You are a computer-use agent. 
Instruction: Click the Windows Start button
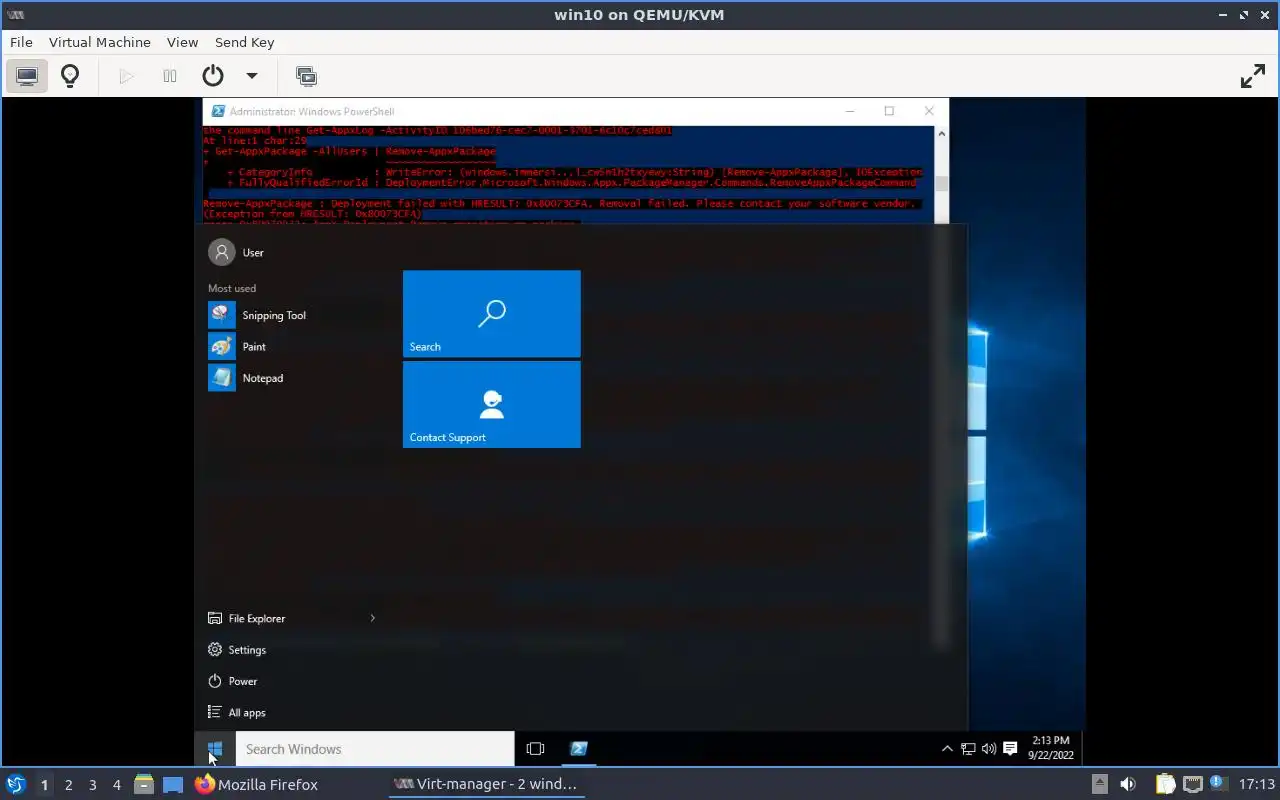coord(214,748)
